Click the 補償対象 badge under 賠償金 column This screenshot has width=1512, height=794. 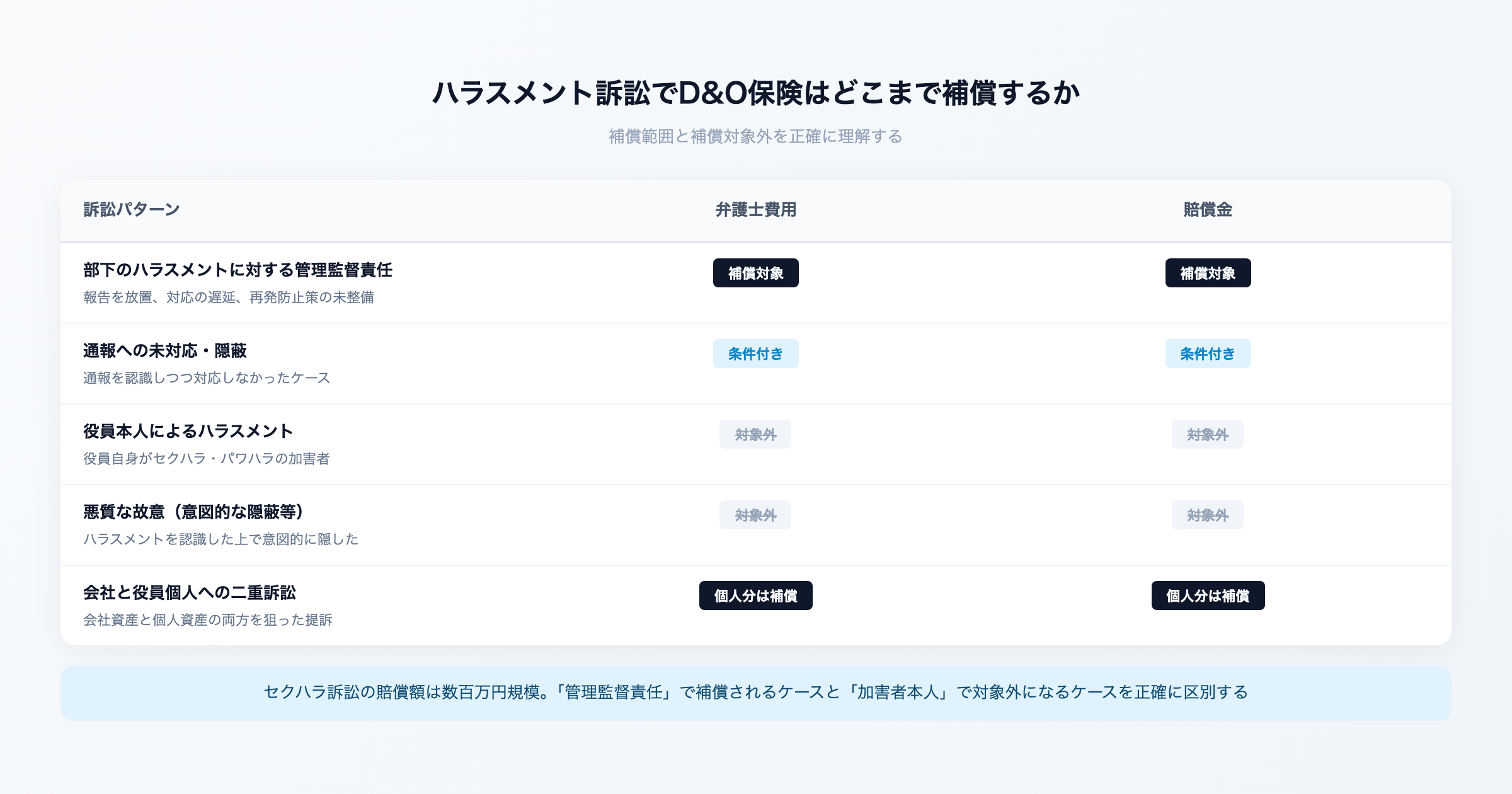pos(1207,273)
